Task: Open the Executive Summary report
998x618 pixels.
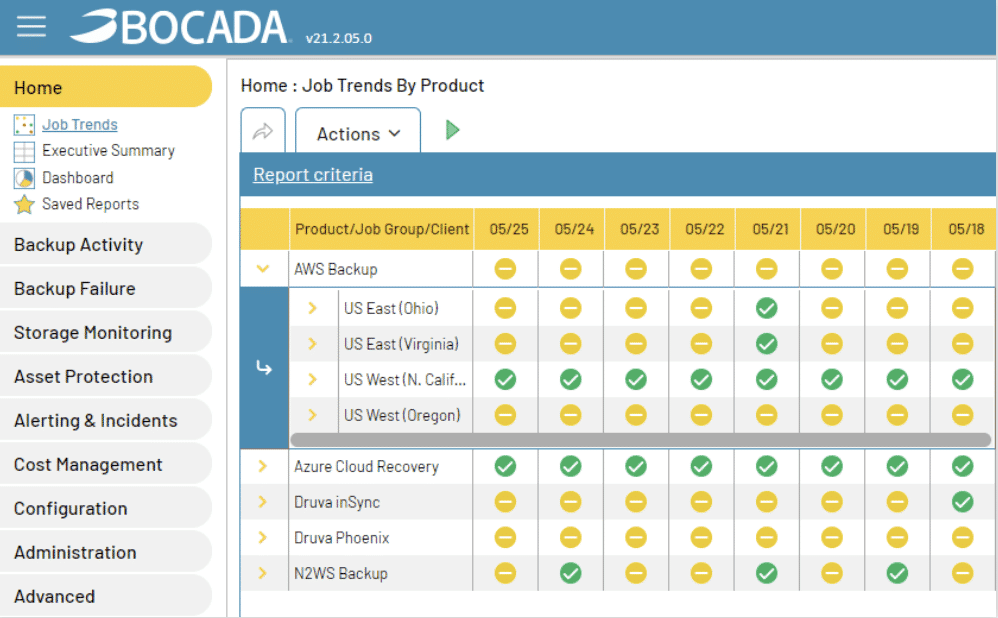Action: [x=108, y=151]
